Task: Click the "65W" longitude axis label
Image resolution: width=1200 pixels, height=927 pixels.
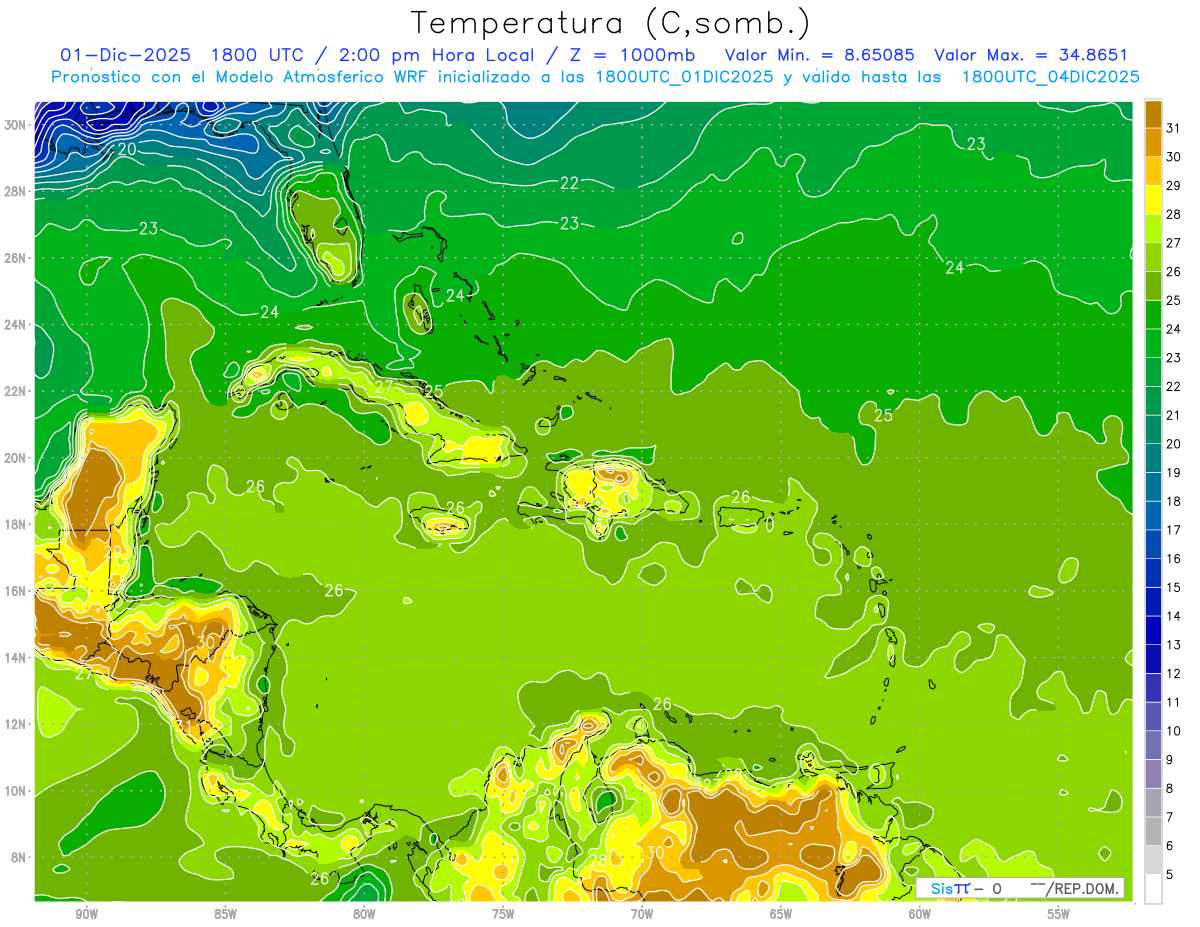Action: pos(781,914)
